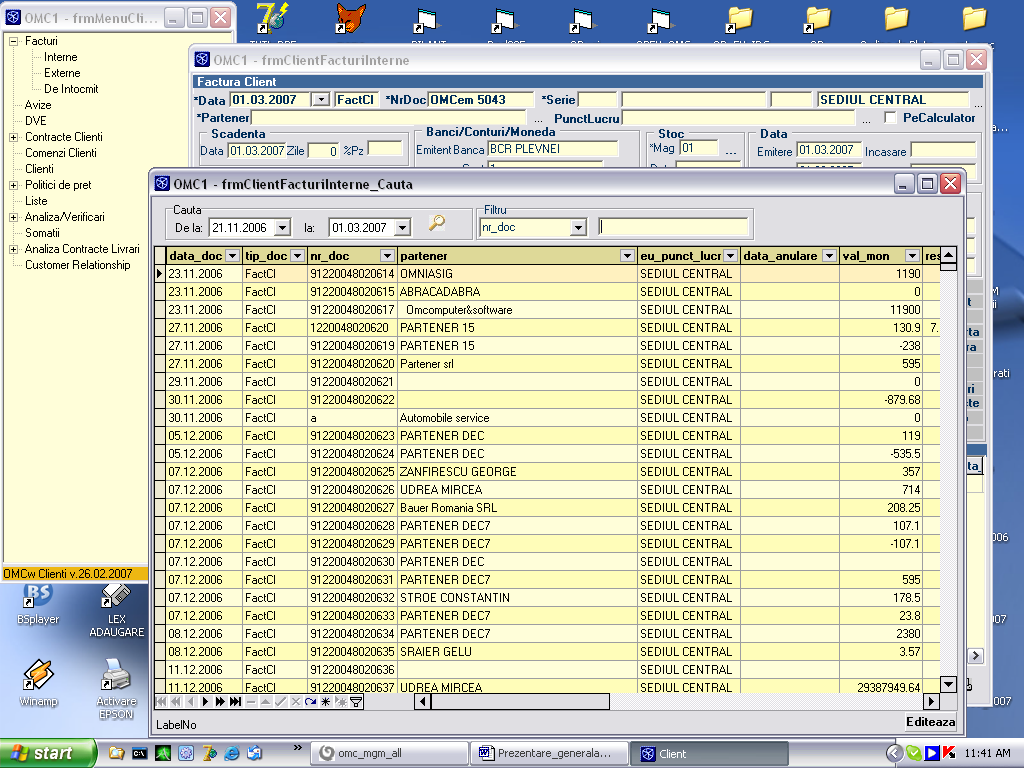
Task: Open partener column filter dropdown
Action: (627, 256)
